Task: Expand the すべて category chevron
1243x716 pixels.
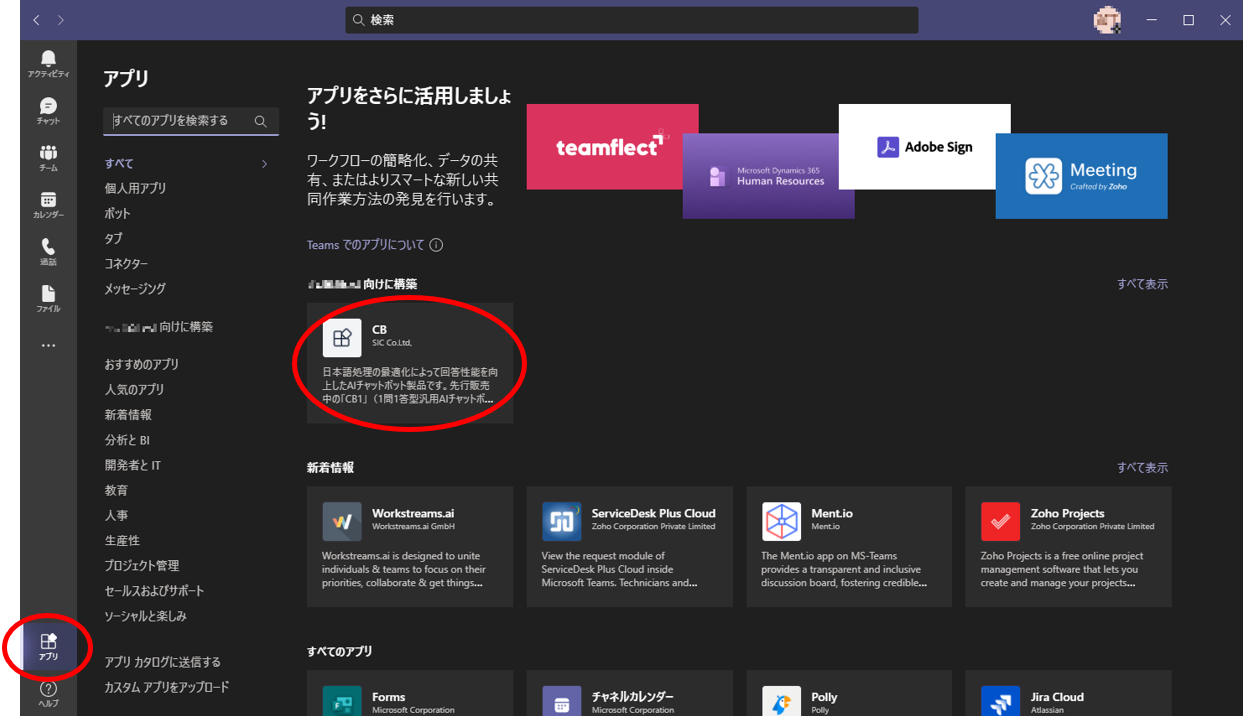Action: click(264, 164)
